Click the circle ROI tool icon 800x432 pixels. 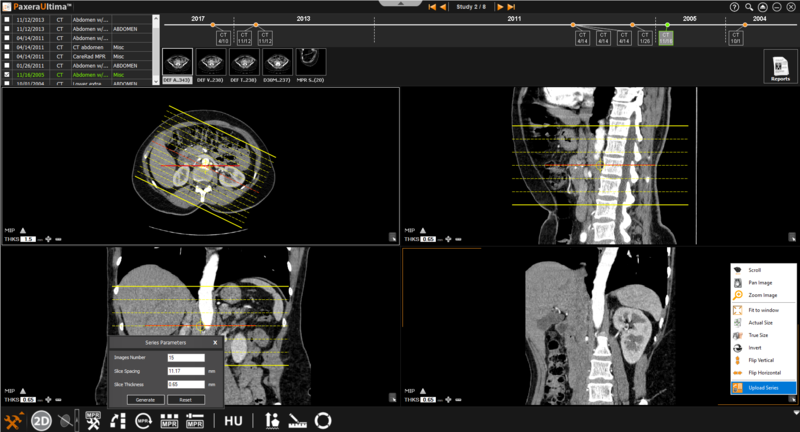click(322, 421)
